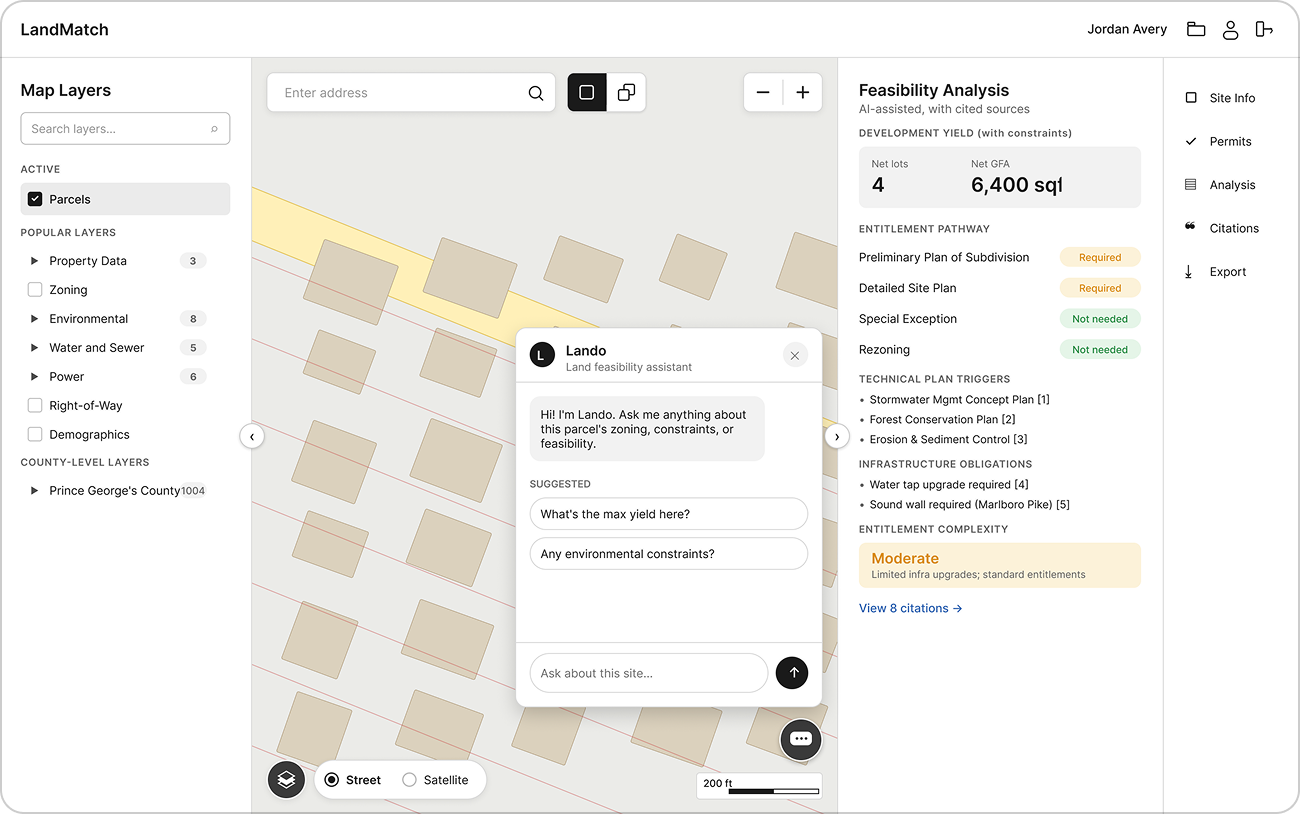Image resolution: width=1300 pixels, height=814 pixels.
Task: Uncheck the Parcels layer checkbox
Action: (35, 199)
